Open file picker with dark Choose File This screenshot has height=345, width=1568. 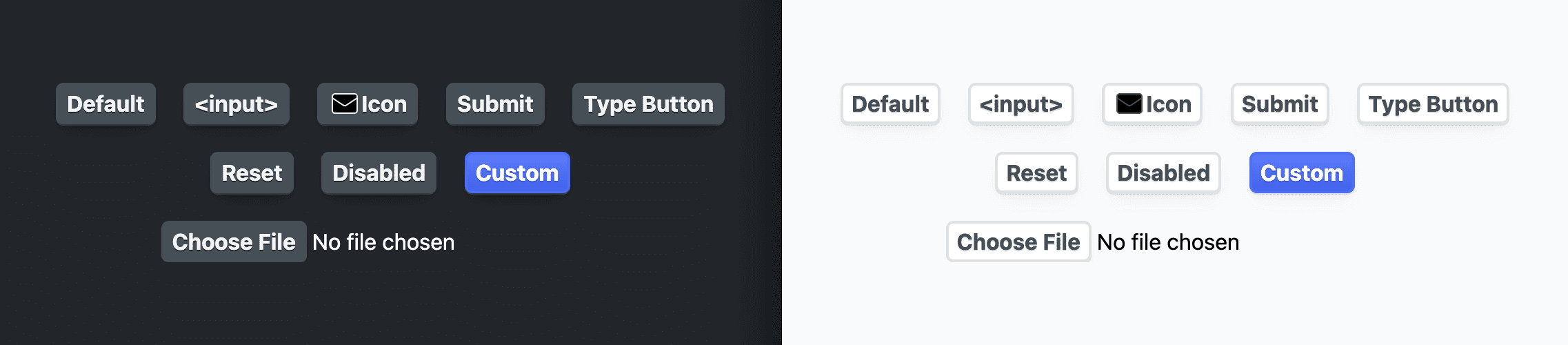point(234,242)
